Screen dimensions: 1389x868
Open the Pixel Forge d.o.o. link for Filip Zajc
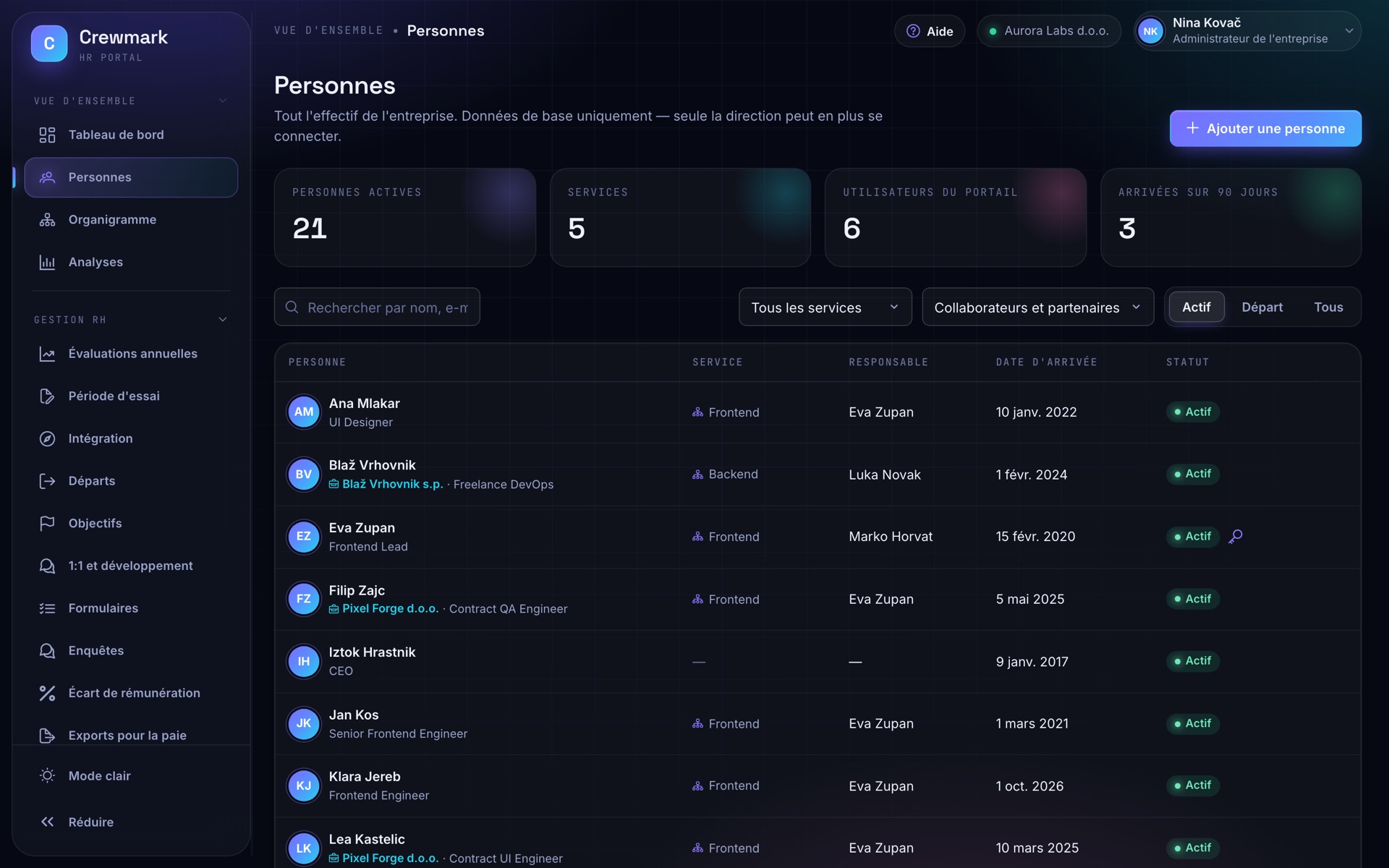tap(390, 609)
